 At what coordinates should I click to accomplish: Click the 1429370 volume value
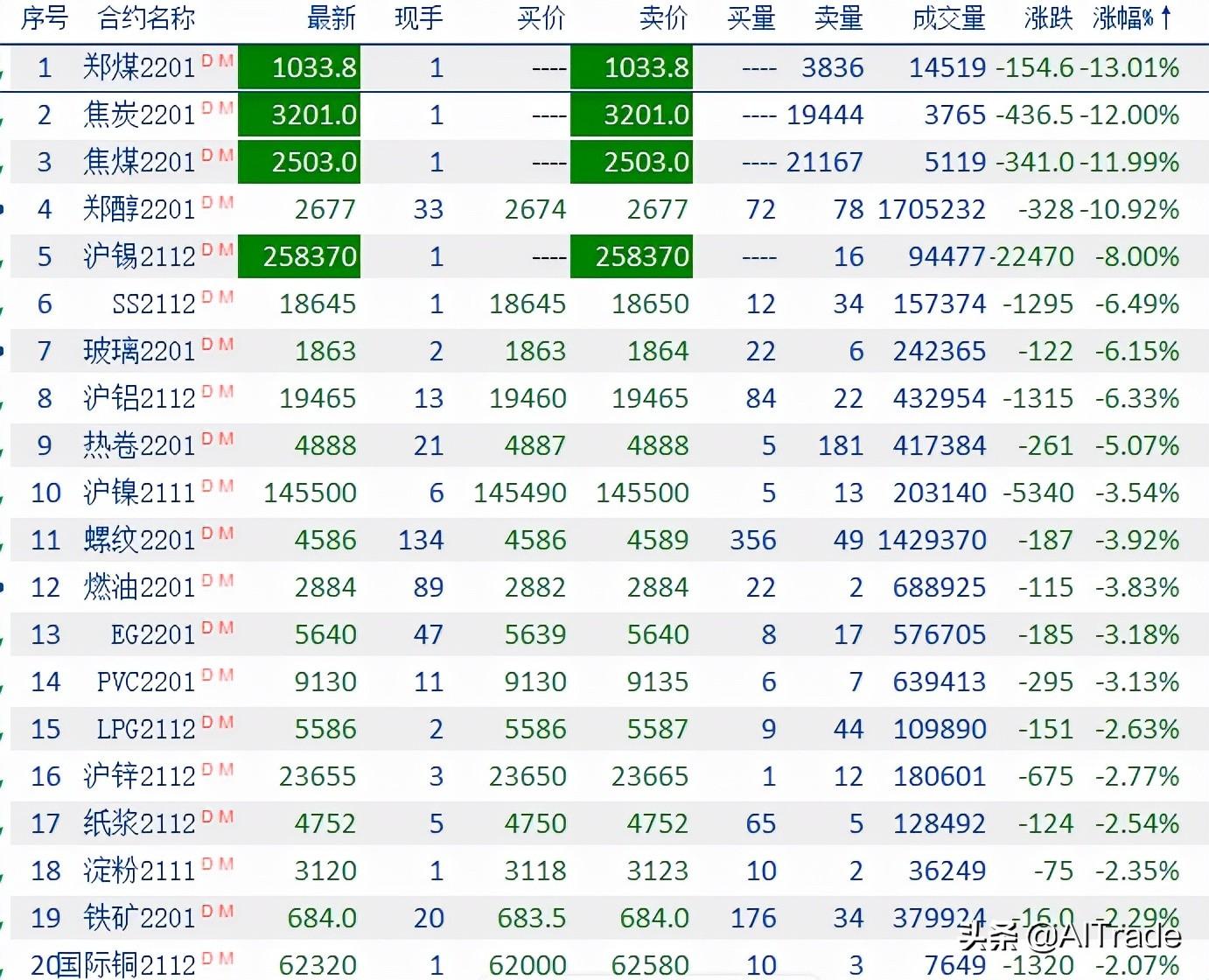pos(932,540)
